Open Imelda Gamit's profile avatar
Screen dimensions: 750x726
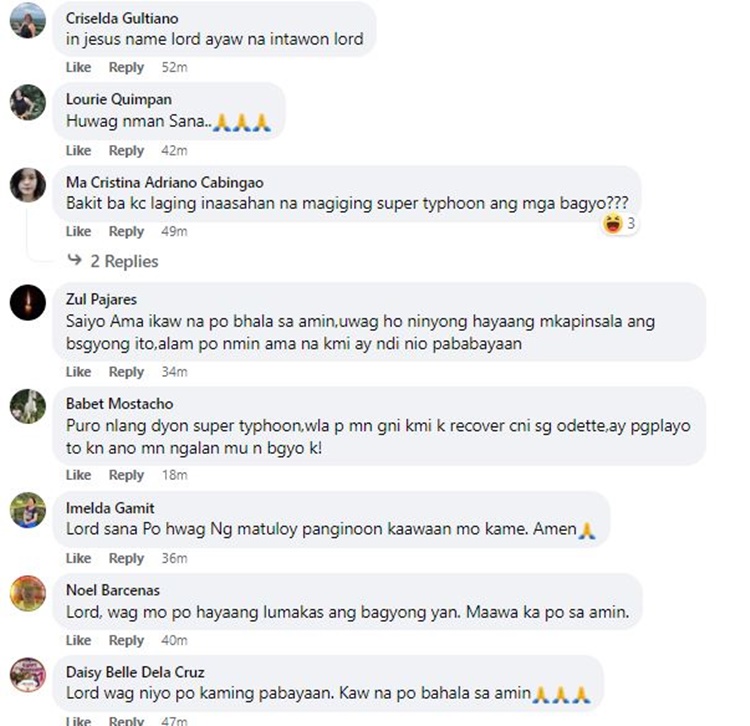(x=27, y=510)
